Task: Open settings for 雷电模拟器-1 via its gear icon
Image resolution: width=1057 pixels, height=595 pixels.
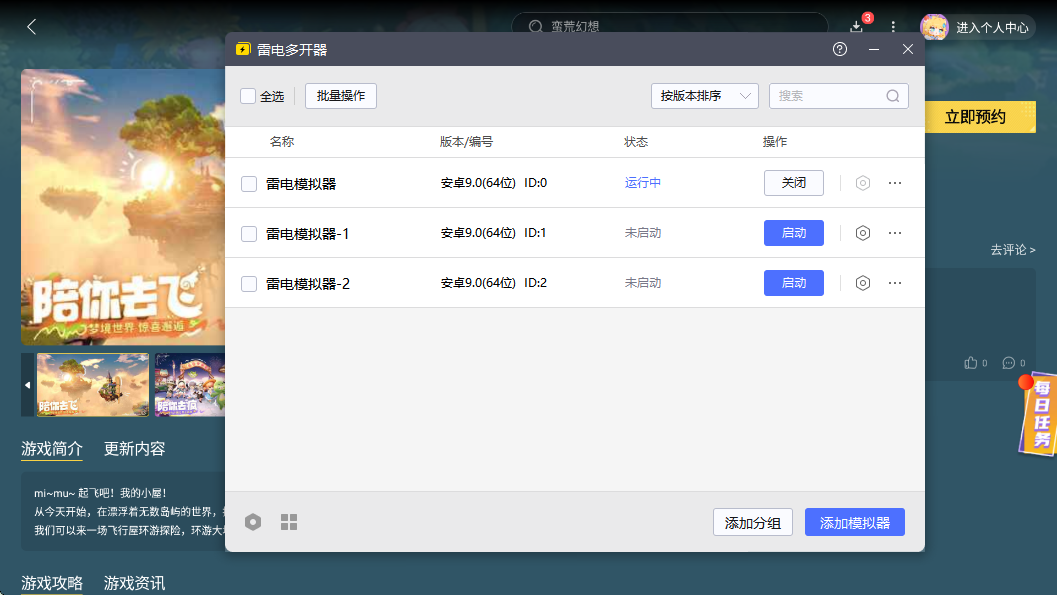Action: (x=862, y=232)
